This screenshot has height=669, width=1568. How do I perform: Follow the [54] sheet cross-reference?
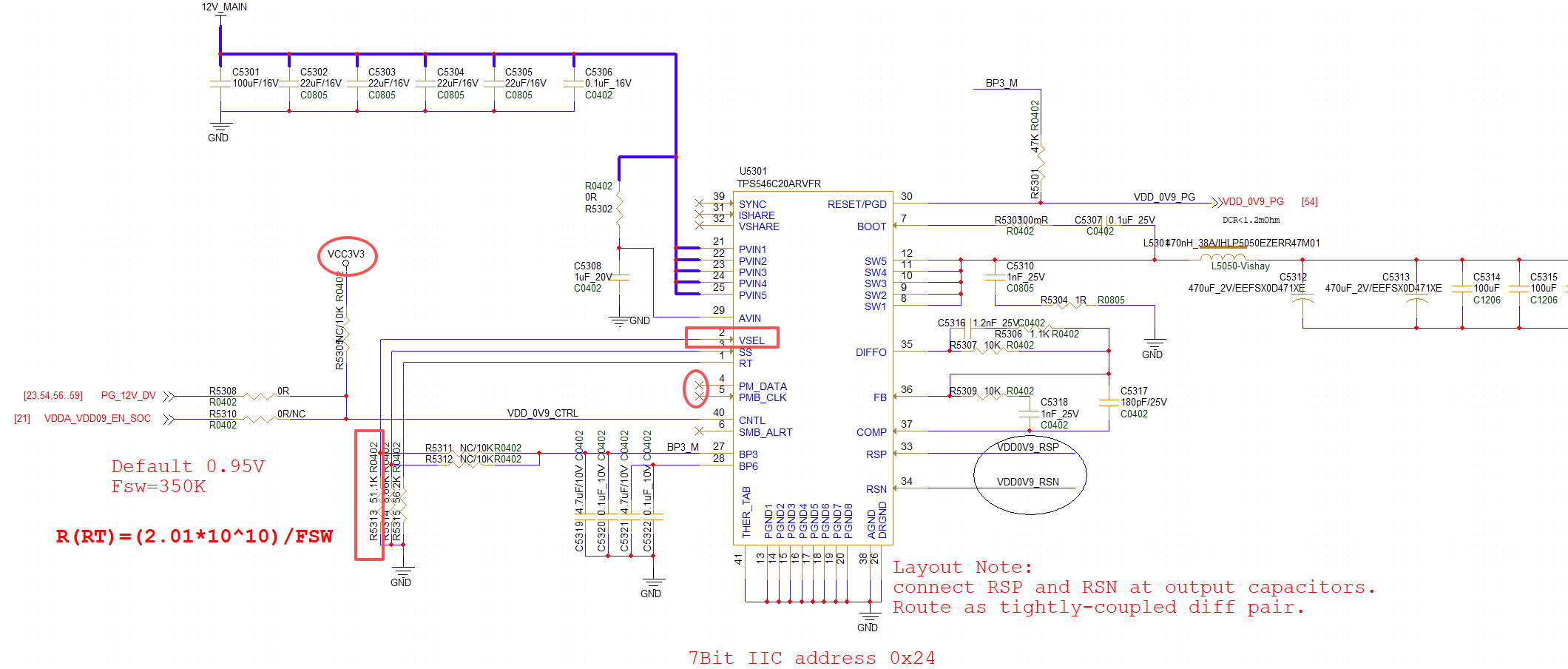(x=1309, y=202)
